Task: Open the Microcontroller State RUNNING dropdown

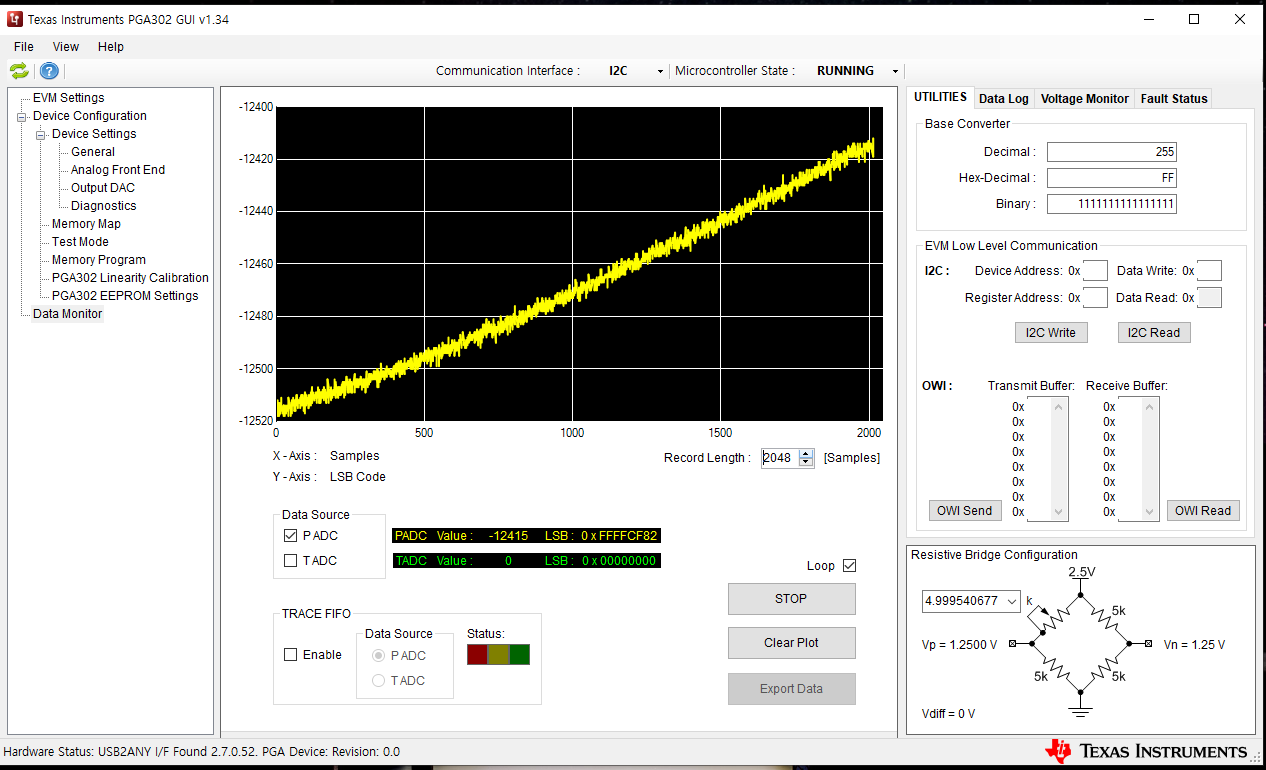Action: pyautogui.click(x=895, y=71)
